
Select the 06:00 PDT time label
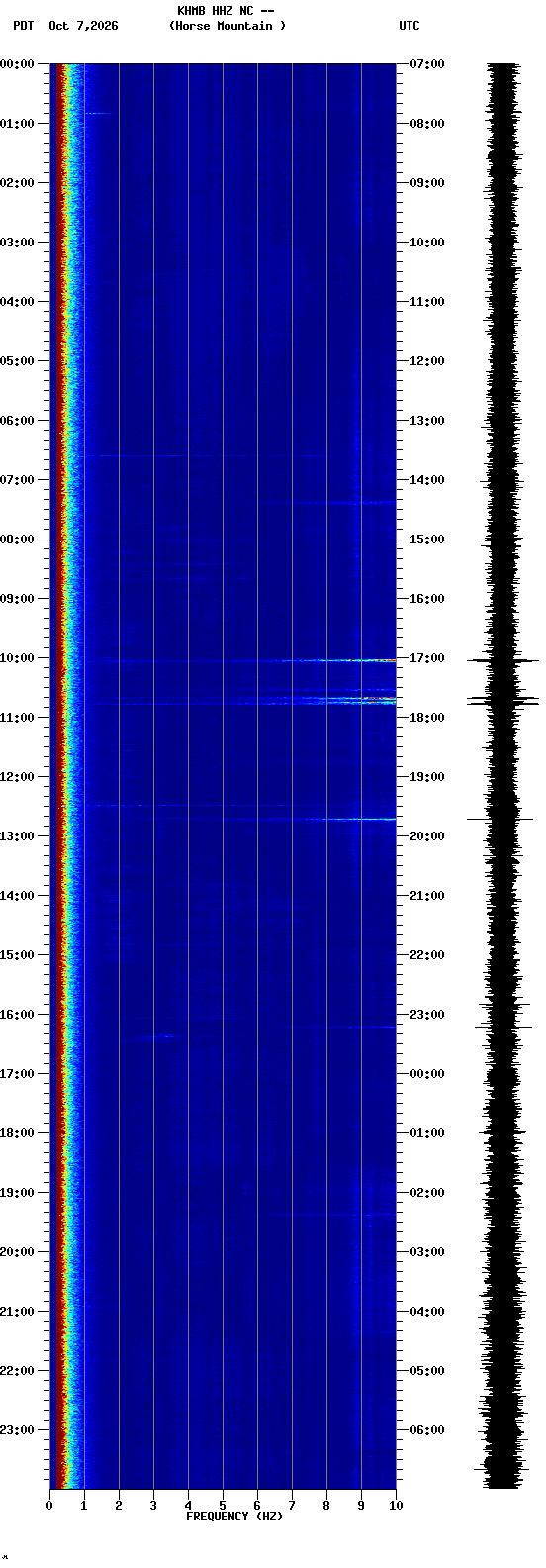click(17, 421)
